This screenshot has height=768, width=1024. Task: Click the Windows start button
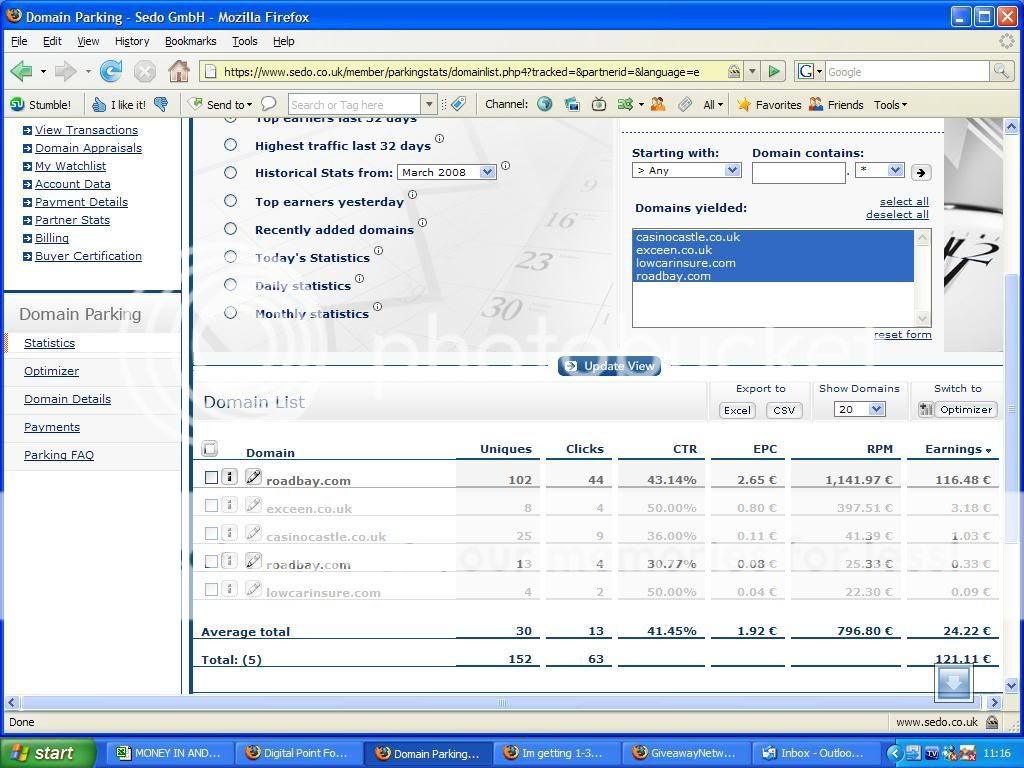(x=48, y=753)
